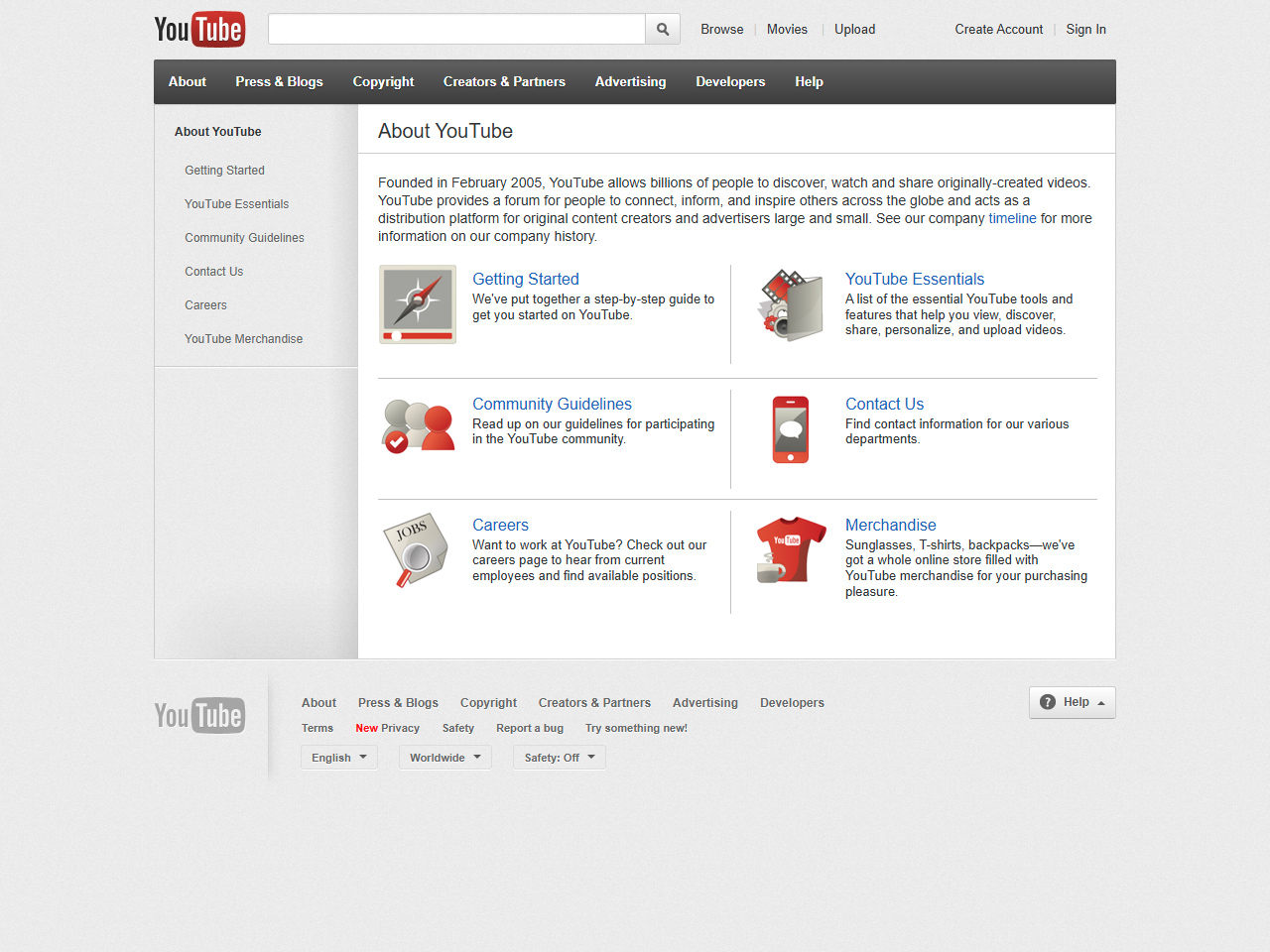This screenshot has height=952, width=1270.
Task: Click Copyright in the footer
Action: [488, 703]
